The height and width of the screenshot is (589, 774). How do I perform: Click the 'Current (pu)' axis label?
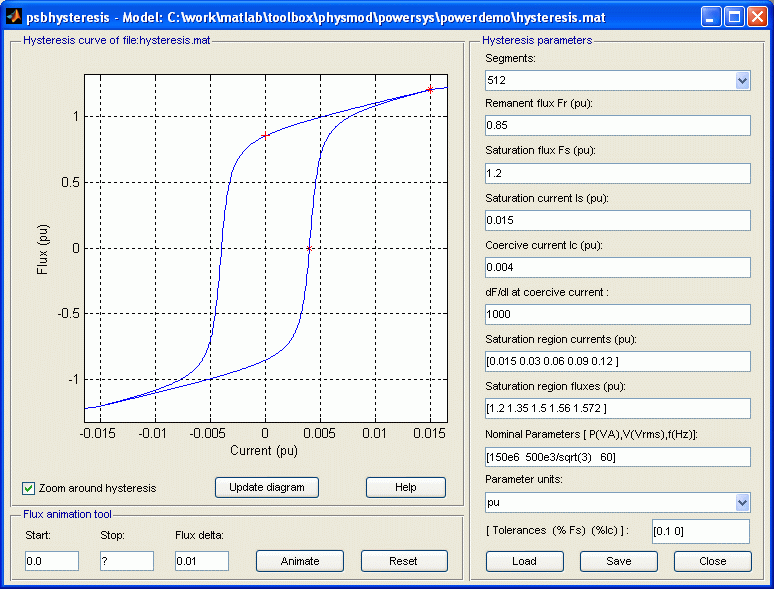[264, 450]
